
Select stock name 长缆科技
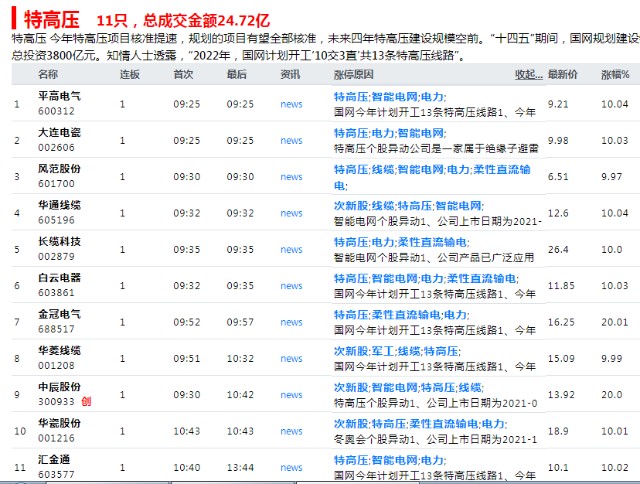coord(59,241)
